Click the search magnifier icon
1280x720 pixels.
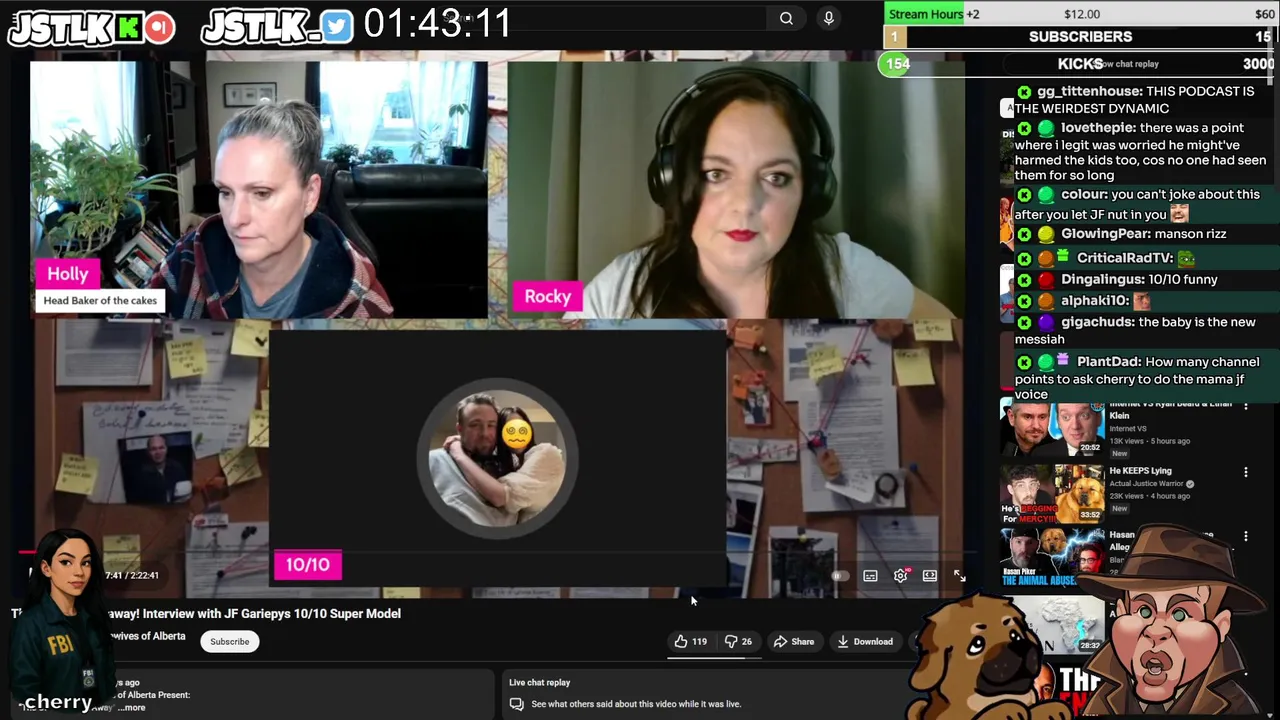coord(786,18)
